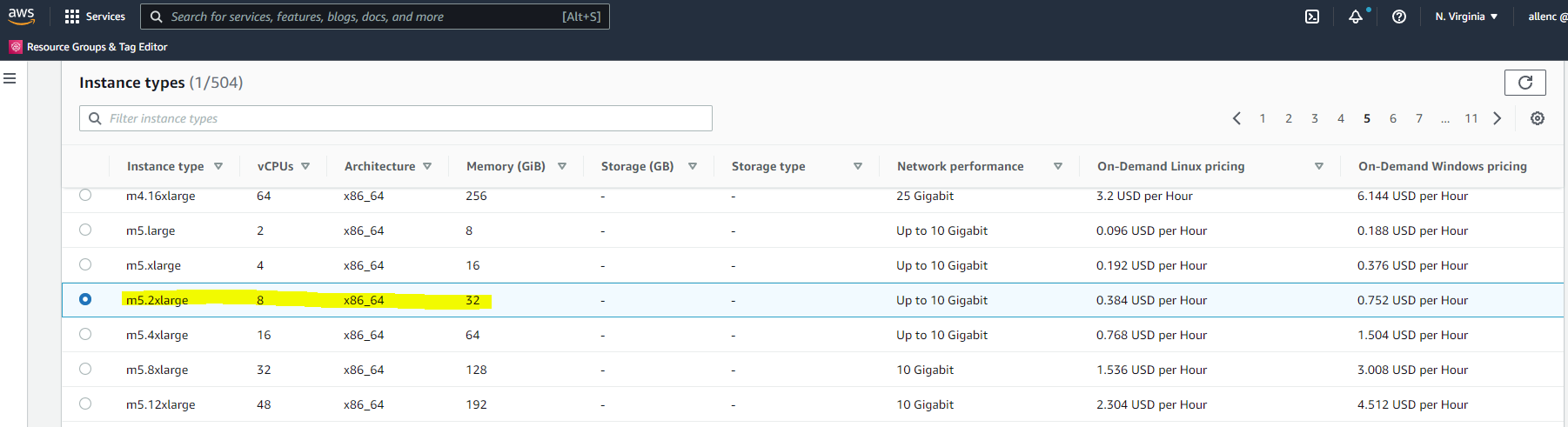Launch the CloudShell terminal icon
The image size is (1568, 427).
tap(1312, 17)
